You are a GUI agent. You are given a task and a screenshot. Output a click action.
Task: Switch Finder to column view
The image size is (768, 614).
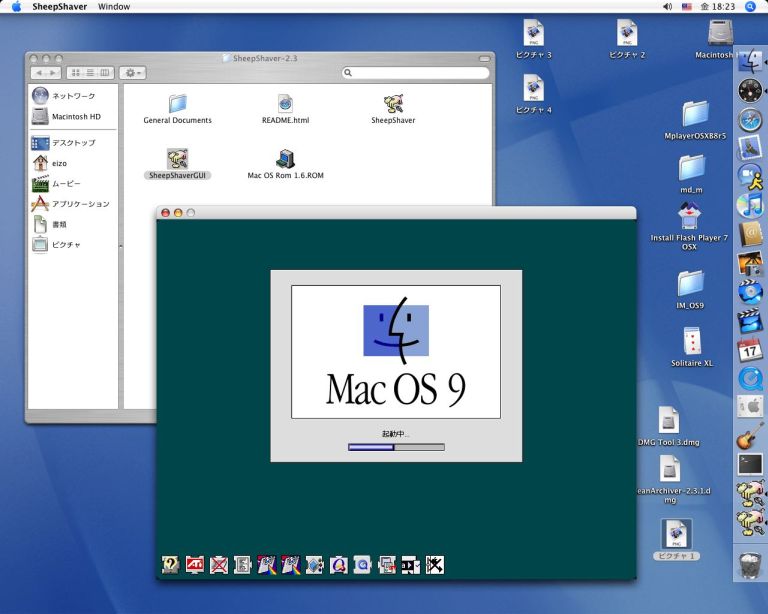[x=105, y=73]
